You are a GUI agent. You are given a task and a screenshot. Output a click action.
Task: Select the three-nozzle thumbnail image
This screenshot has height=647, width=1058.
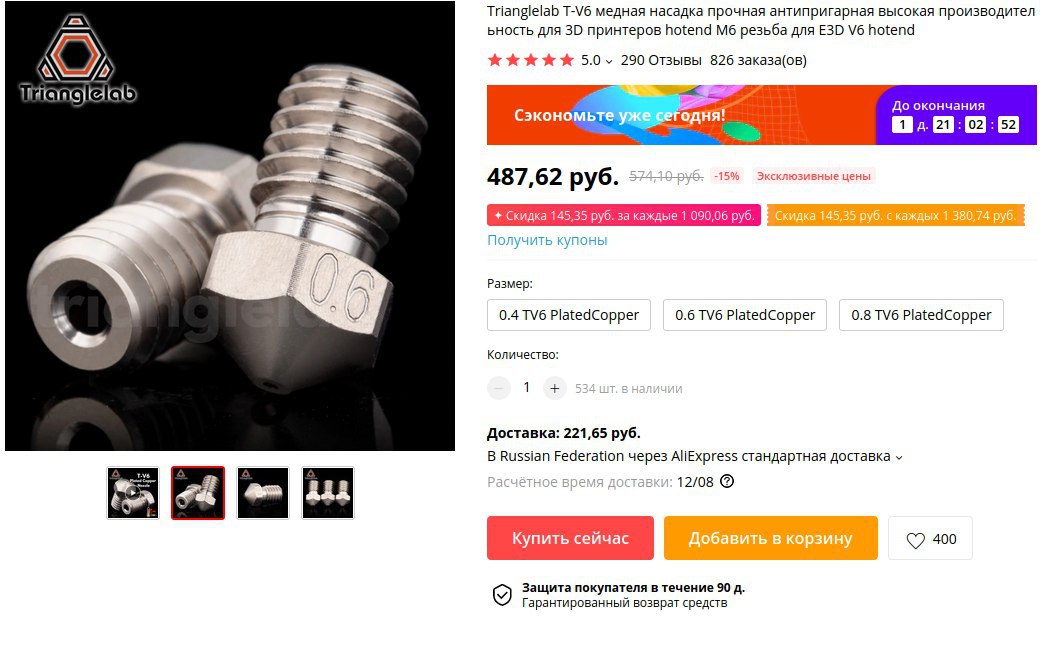pyautogui.click(x=328, y=493)
